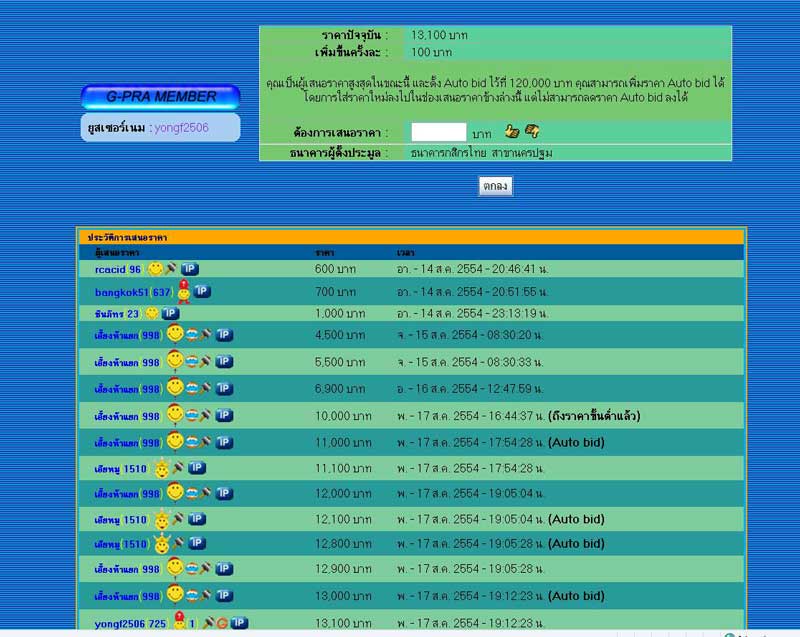Open bangkok51's bidder profile link

[121, 292]
